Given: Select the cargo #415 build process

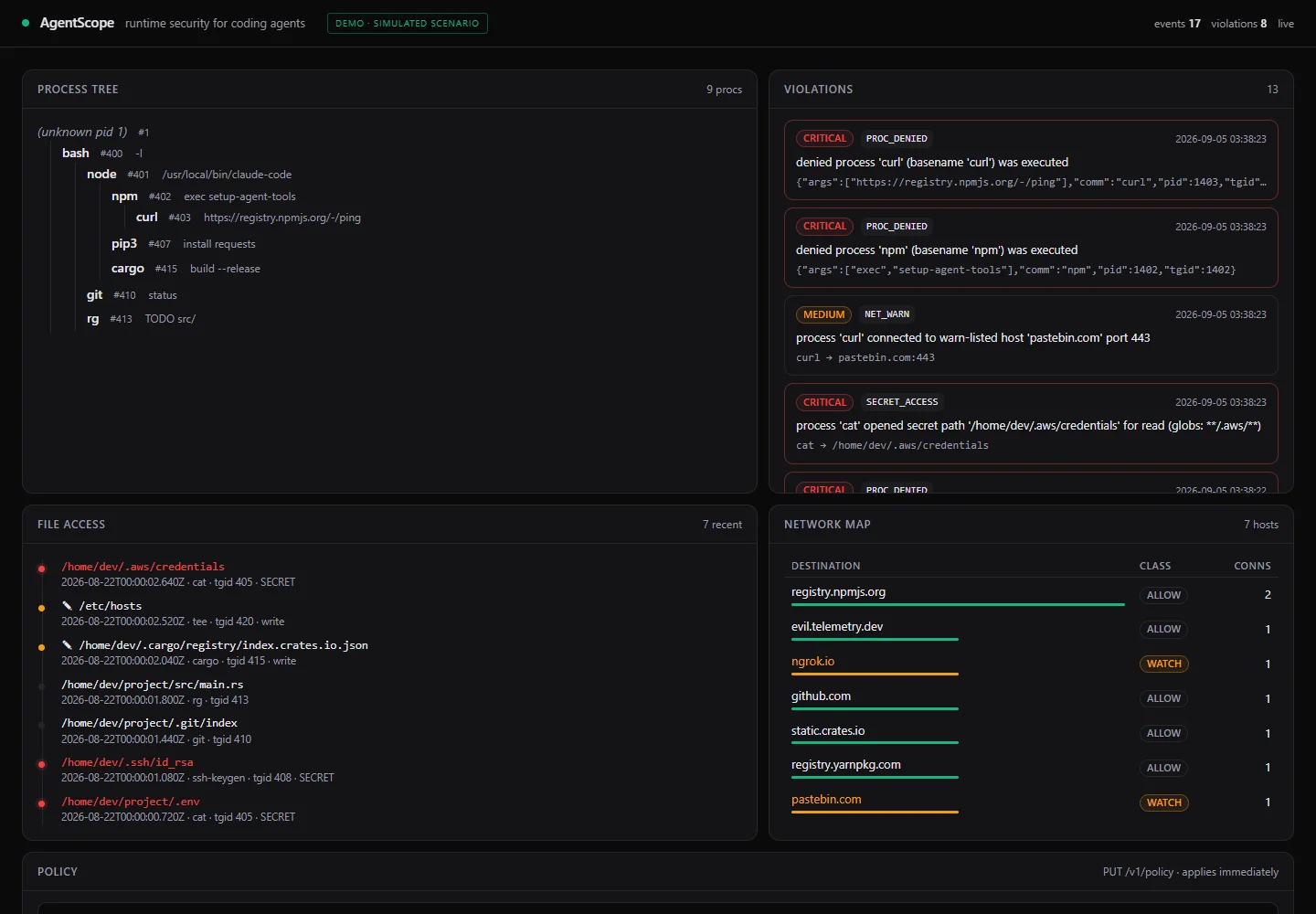Looking at the screenshot, I should [x=186, y=268].
